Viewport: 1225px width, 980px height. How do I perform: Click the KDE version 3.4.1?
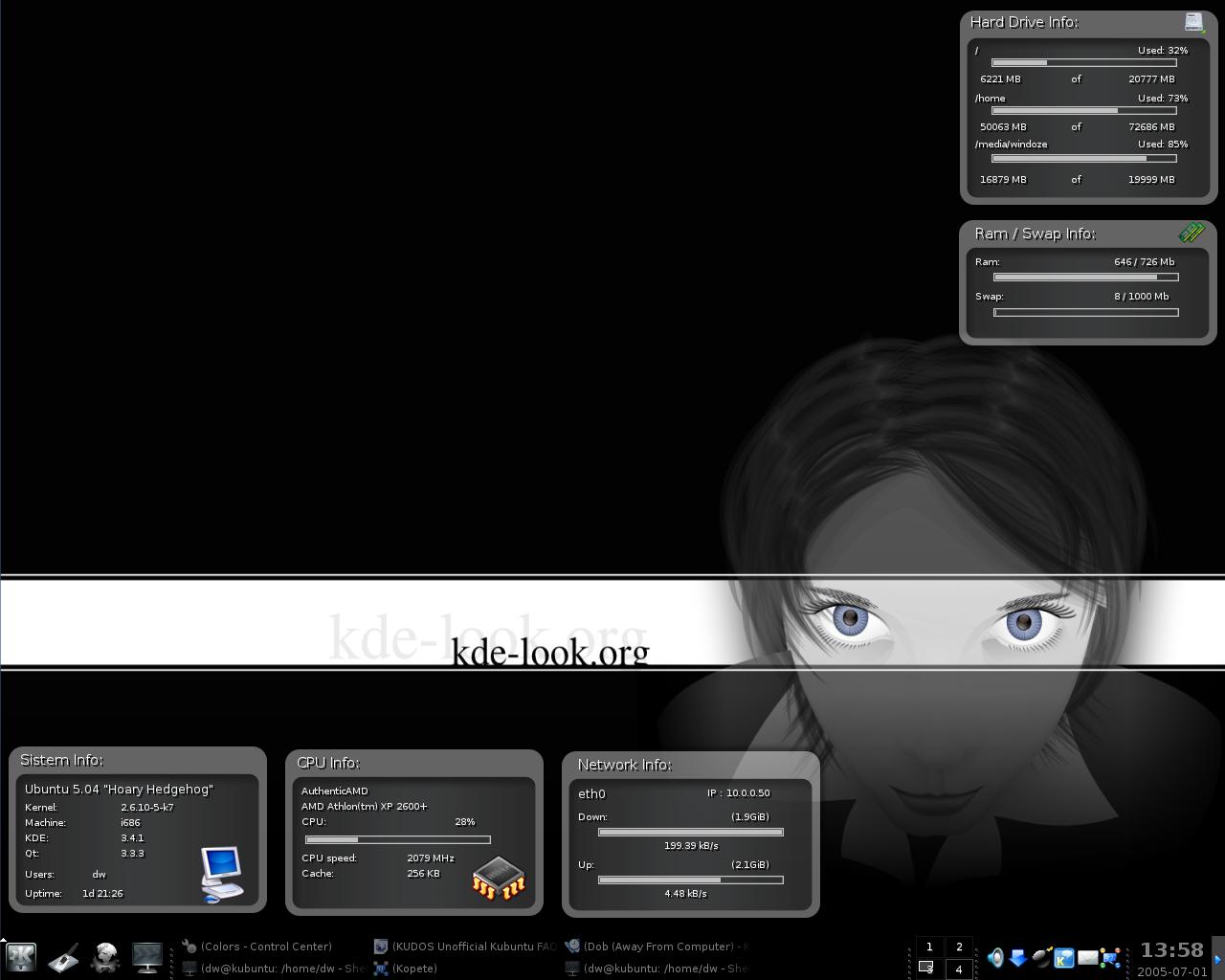point(132,838)
